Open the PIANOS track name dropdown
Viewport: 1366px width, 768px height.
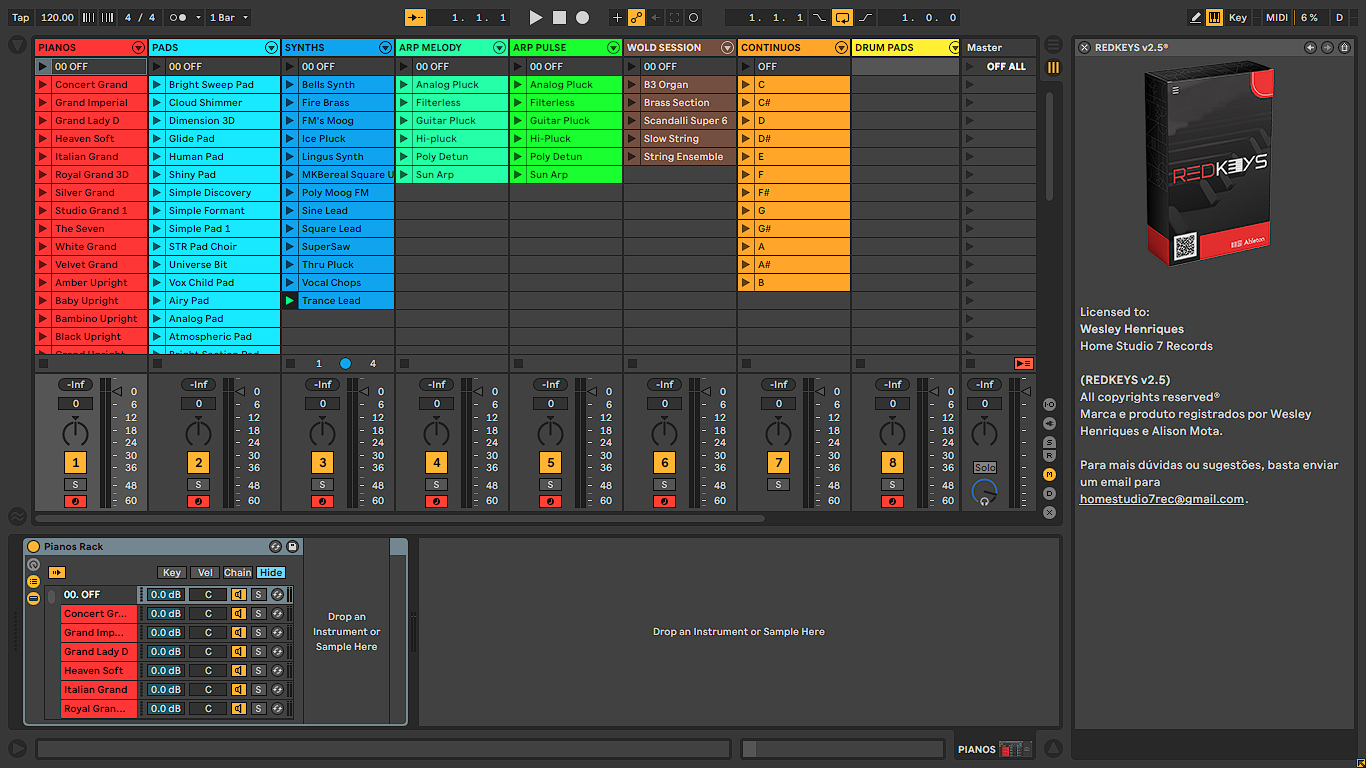click(x=138, y=46)
